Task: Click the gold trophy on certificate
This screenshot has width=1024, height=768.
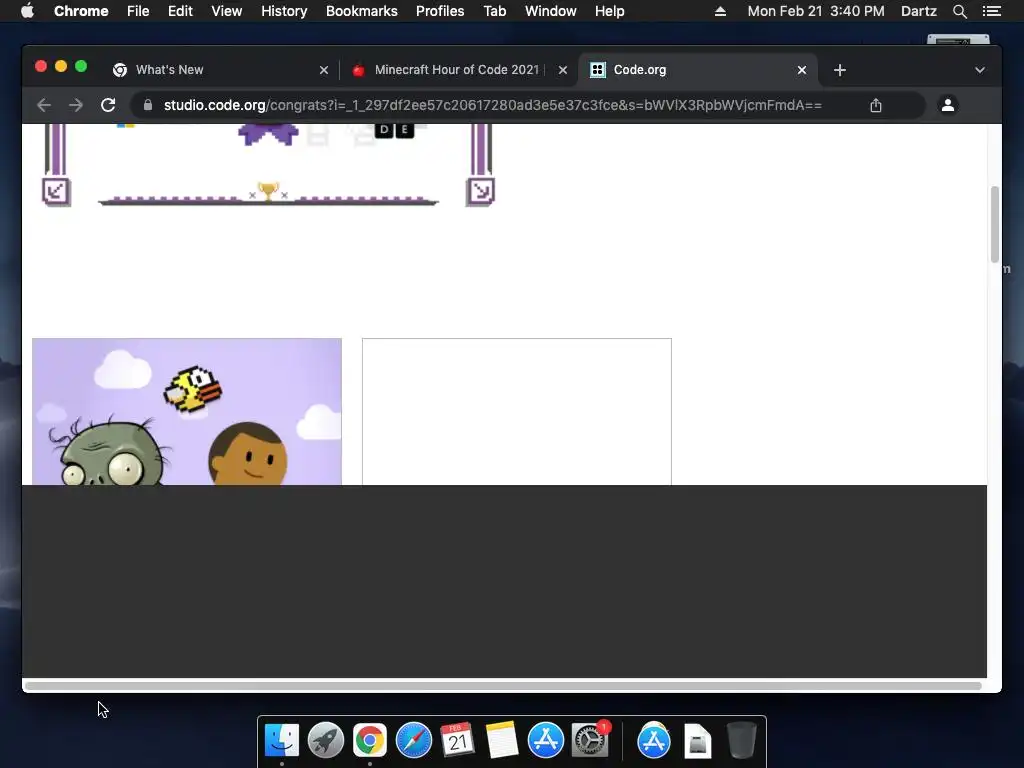Action: (x=268, y=191)
